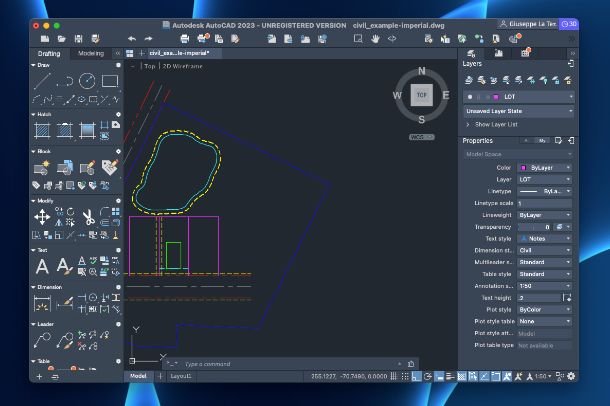Screen dimensions: 610x406
Task: Select the Trim scissors tool
Action: point(88,217)
